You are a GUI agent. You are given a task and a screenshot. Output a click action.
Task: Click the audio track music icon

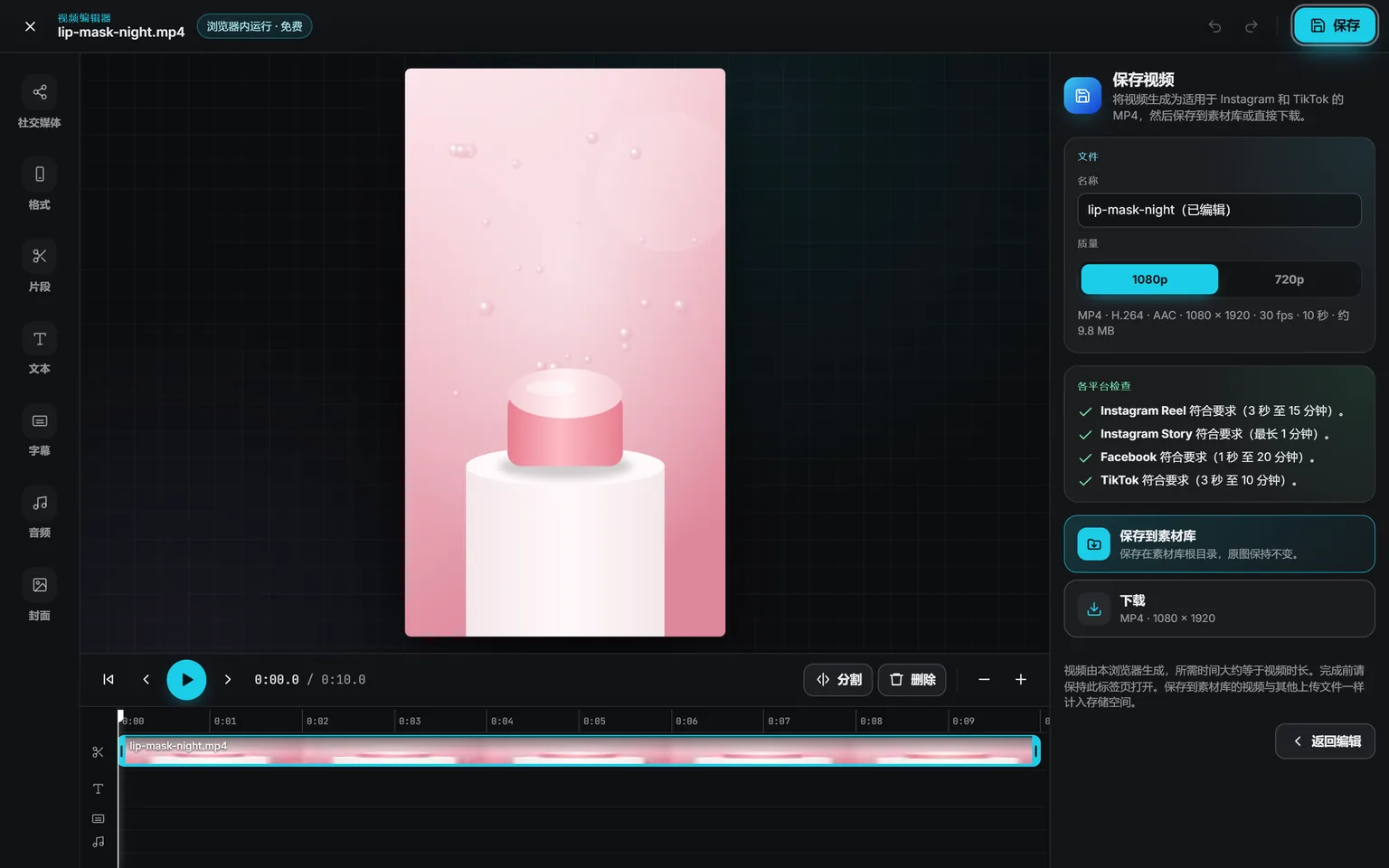coord(98,842)
